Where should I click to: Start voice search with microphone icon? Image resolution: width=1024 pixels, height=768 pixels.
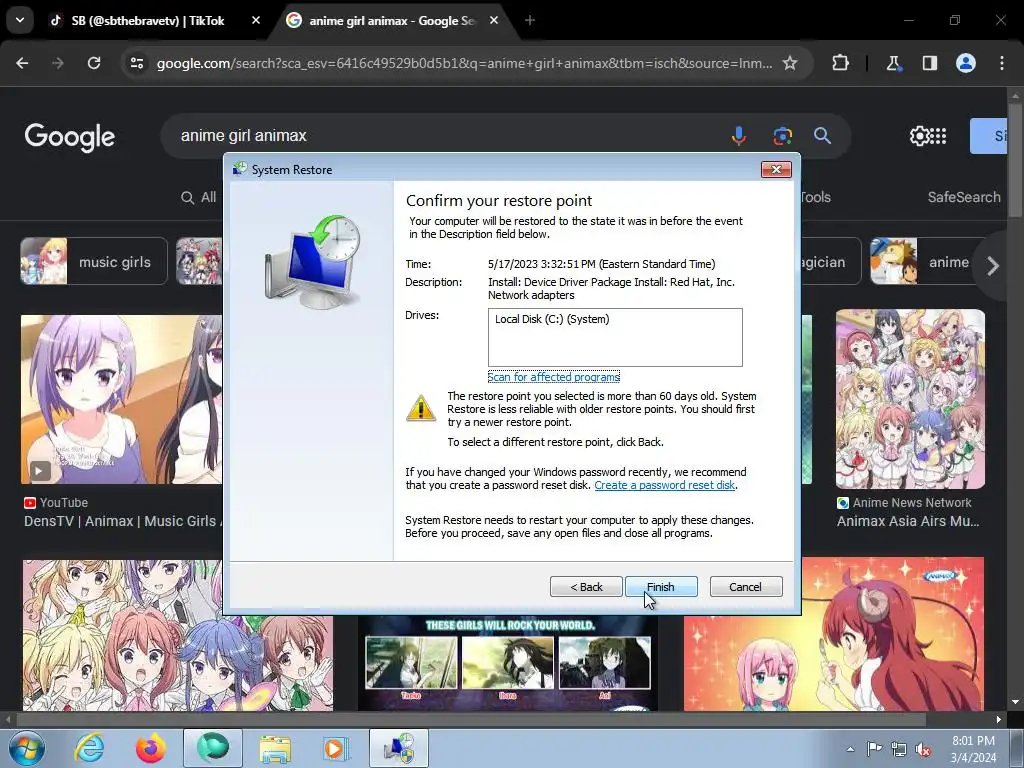[x=739, y=136]
